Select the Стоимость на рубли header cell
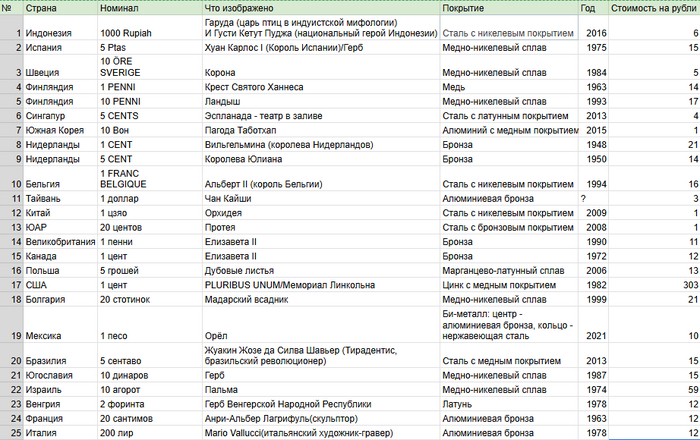 (654, 8)
